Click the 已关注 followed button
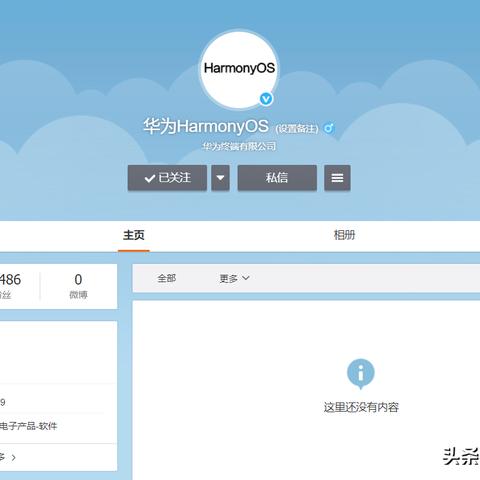Screen dimensions: 480x480 point(167,178)
